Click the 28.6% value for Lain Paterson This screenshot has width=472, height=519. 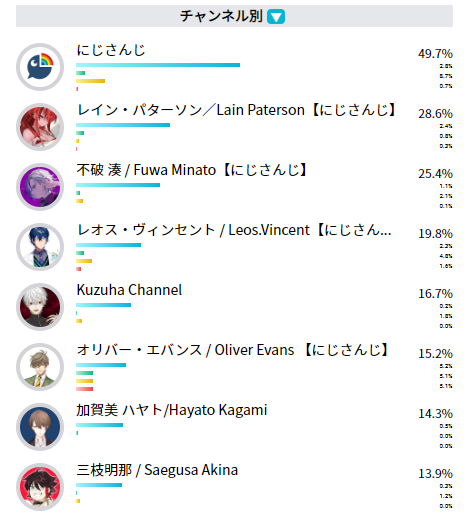pos(435,114)
